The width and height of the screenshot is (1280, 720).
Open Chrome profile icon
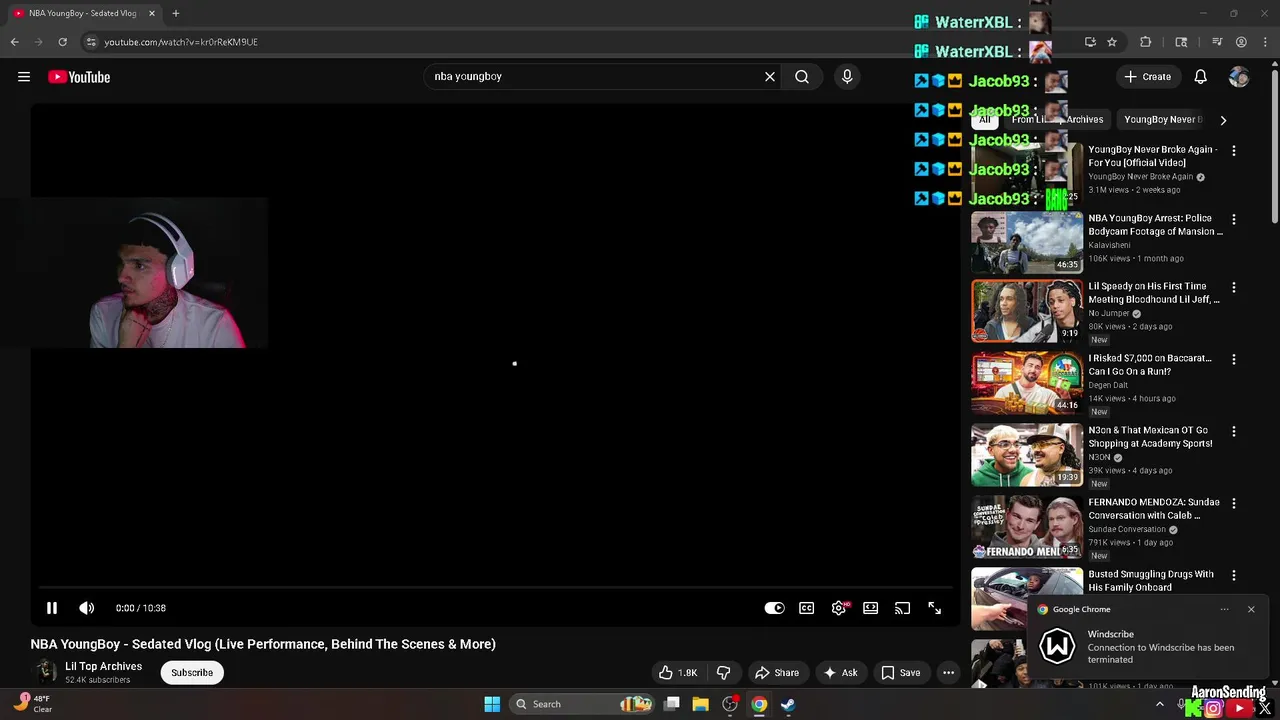(x=1241, y=42)
